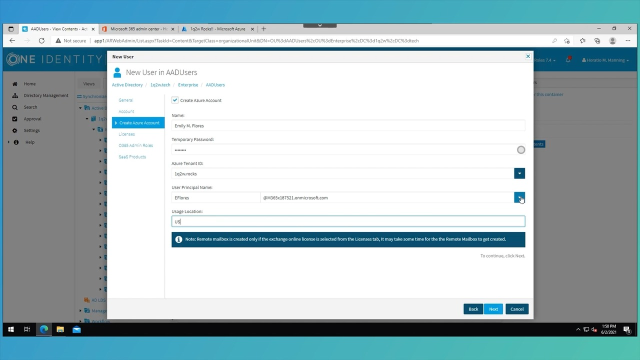Click the Not secure warning icon
Viewport: 640px width, 360px height.
58,41
